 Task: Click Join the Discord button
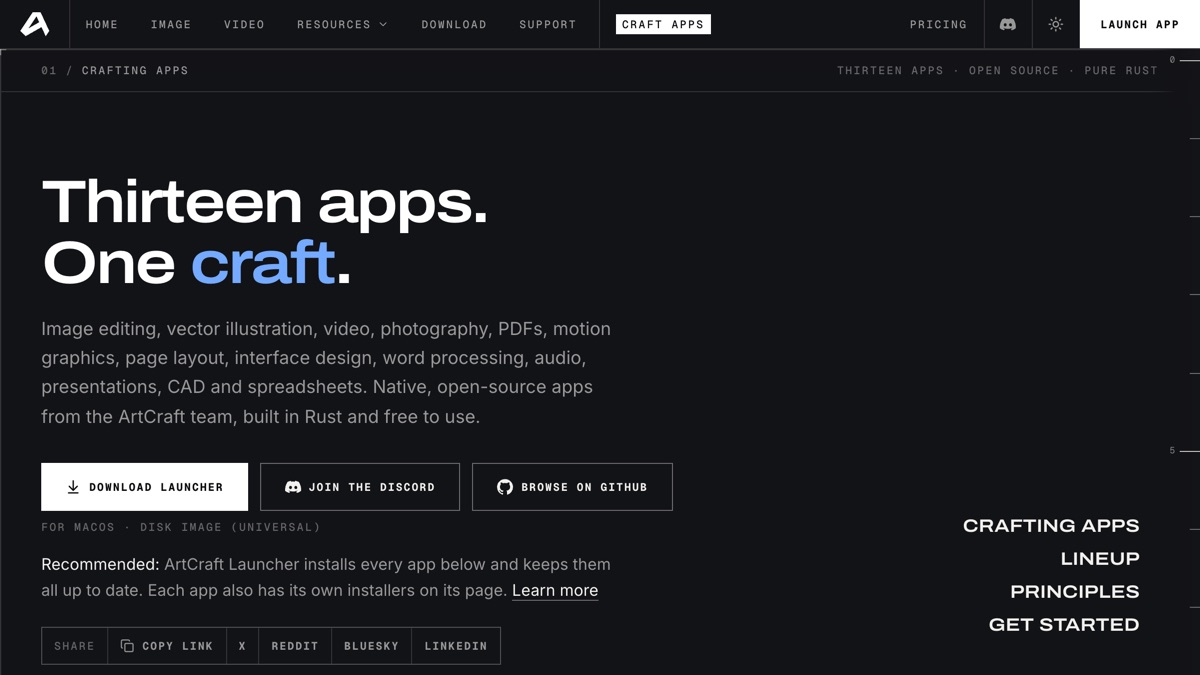360,487
